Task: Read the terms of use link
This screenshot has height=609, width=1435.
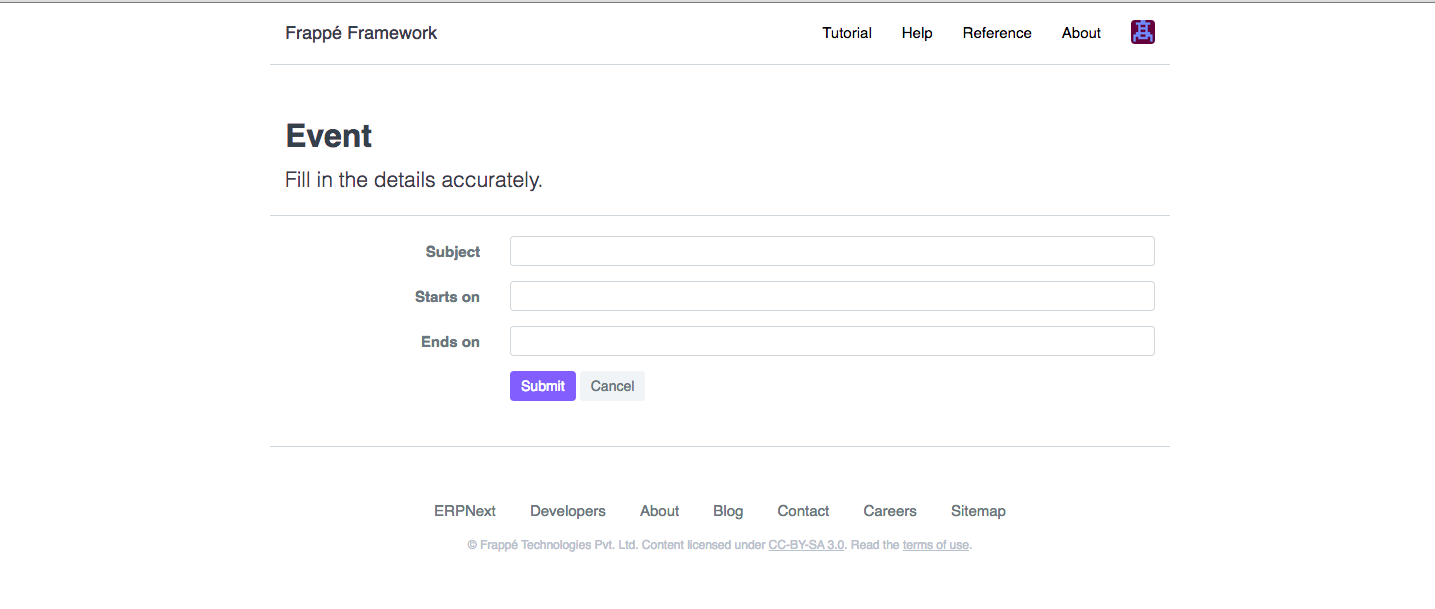Action: (x=935, y=545)
